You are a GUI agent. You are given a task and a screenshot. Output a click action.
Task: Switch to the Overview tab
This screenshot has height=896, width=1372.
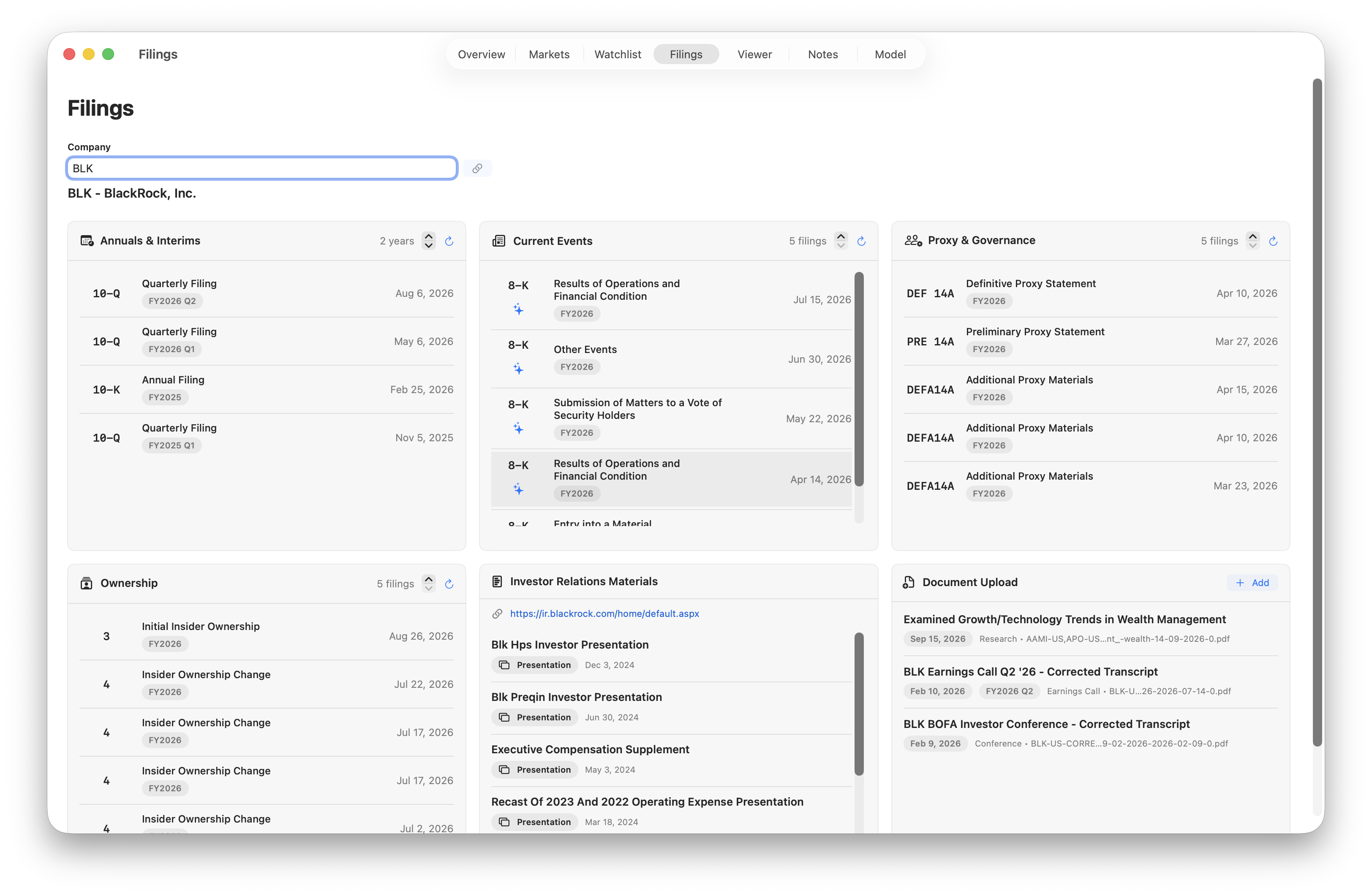(x=482, y=54)
